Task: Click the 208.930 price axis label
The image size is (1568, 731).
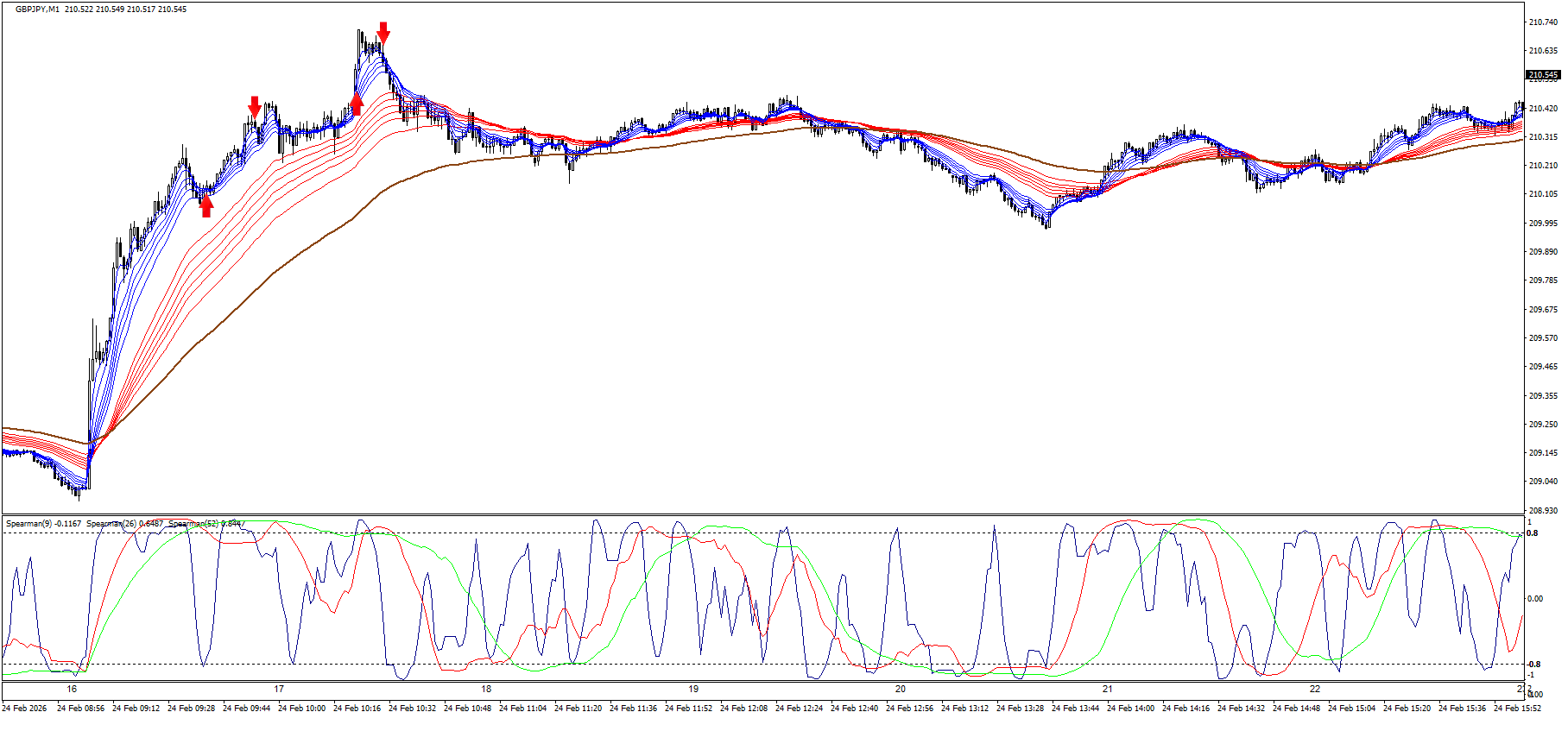Action: click(x=1542, y=511)
